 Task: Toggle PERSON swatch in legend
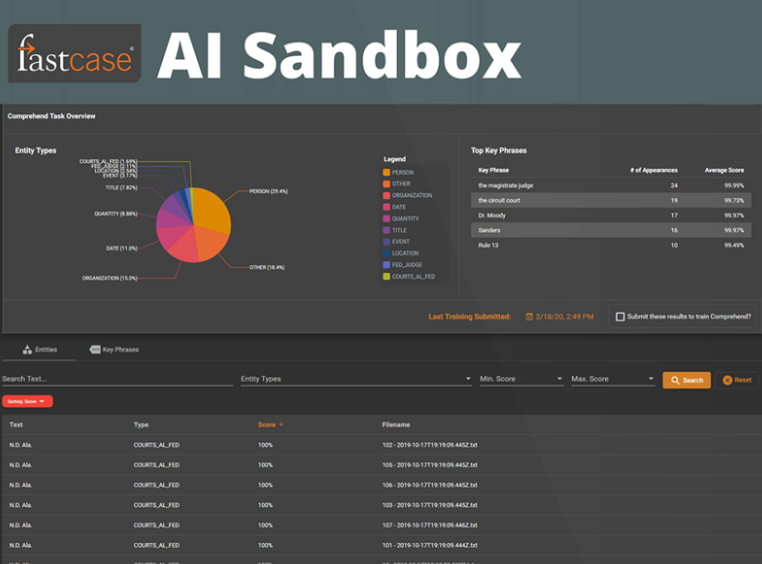pyautogui.click(x=386, y=172)
